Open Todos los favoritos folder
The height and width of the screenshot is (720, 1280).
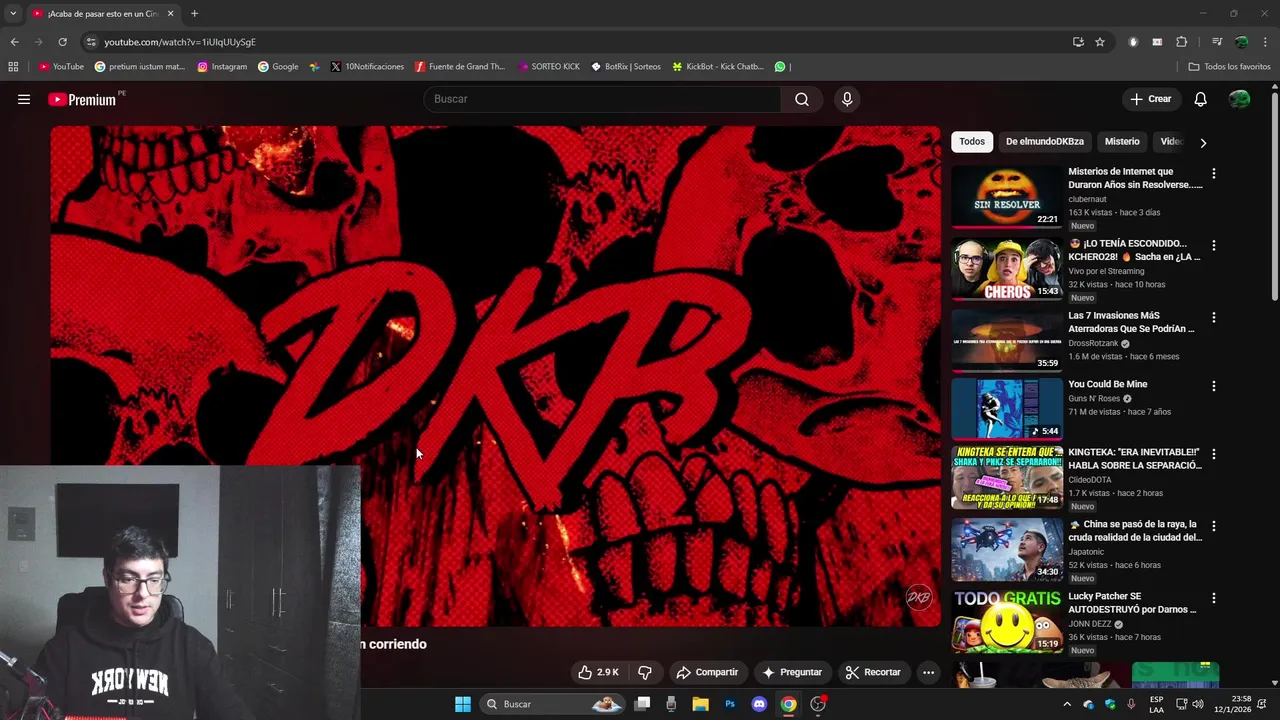[1229, 67]
